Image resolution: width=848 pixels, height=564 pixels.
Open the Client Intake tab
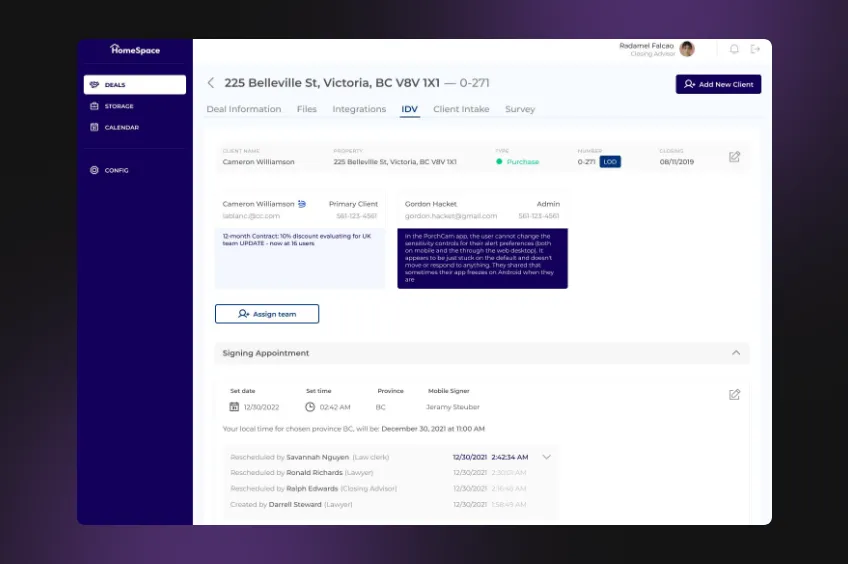(x=461, y=109)
